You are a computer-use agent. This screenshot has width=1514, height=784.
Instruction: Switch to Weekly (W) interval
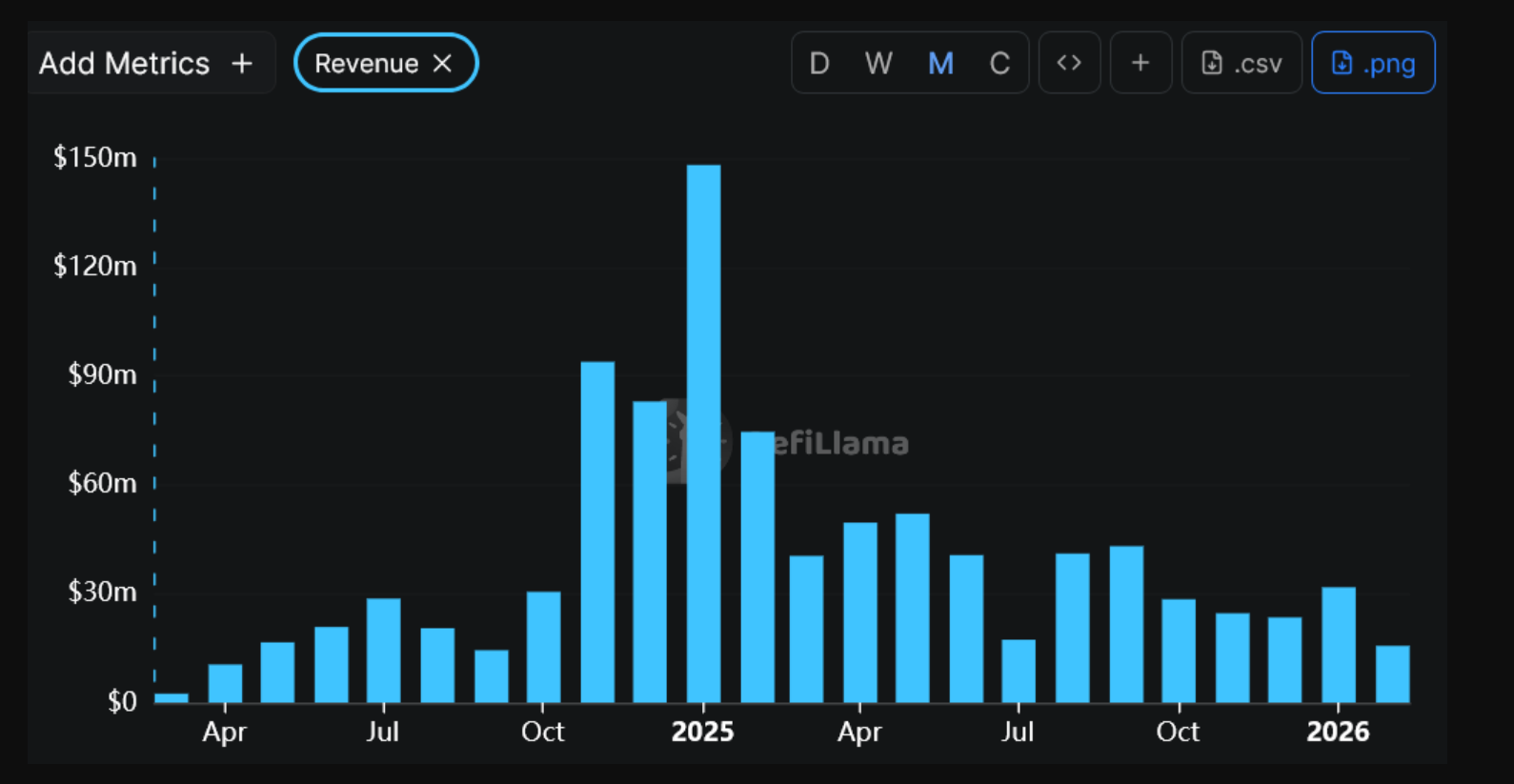click(x=878, y=64)
